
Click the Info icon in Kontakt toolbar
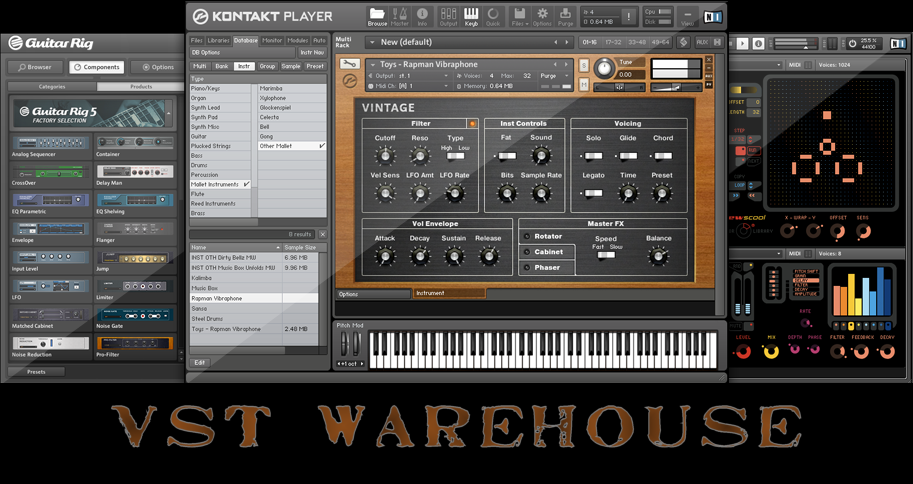tap(422, 16)
